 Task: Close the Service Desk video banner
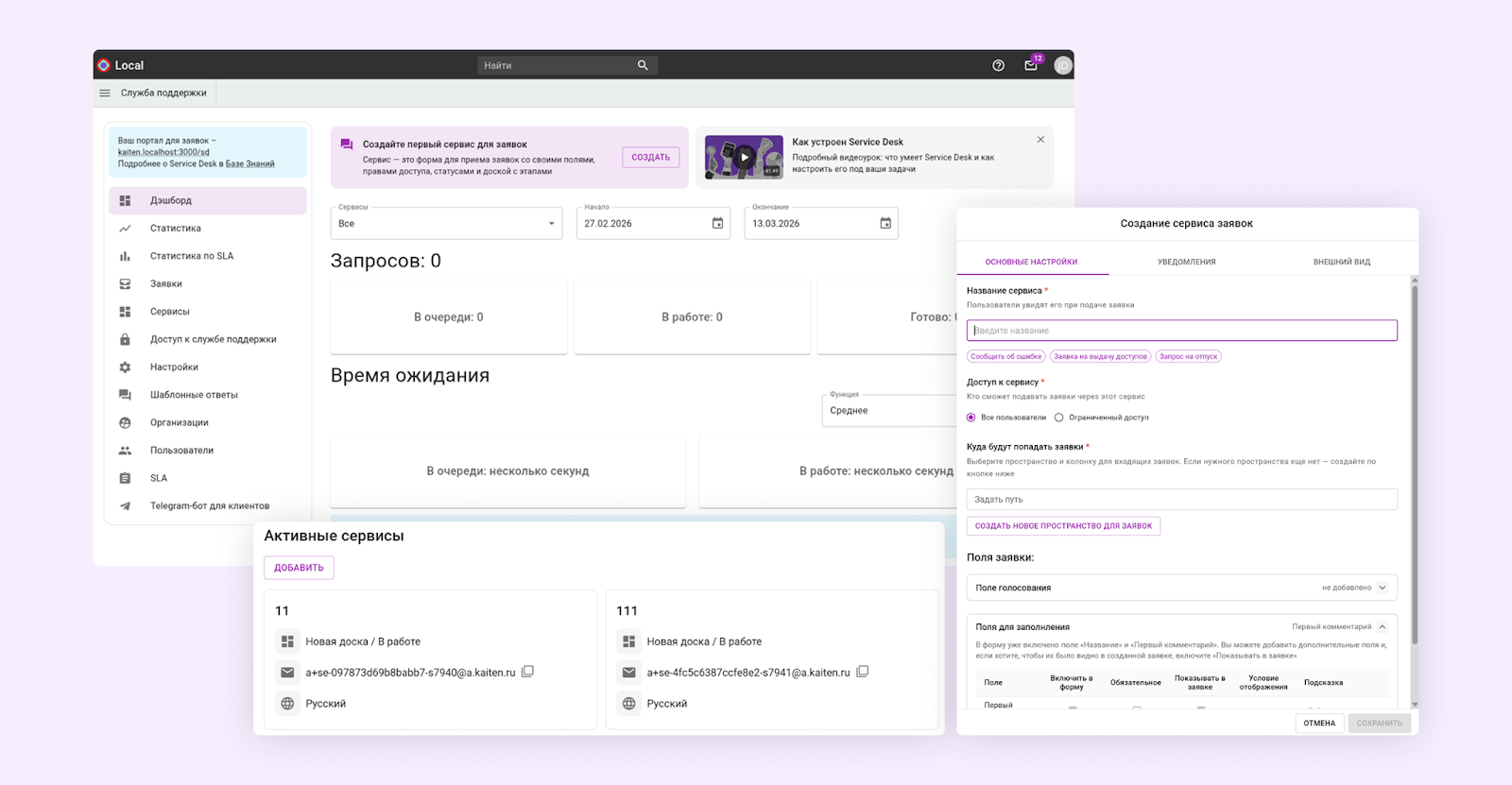coord(1040,140)
